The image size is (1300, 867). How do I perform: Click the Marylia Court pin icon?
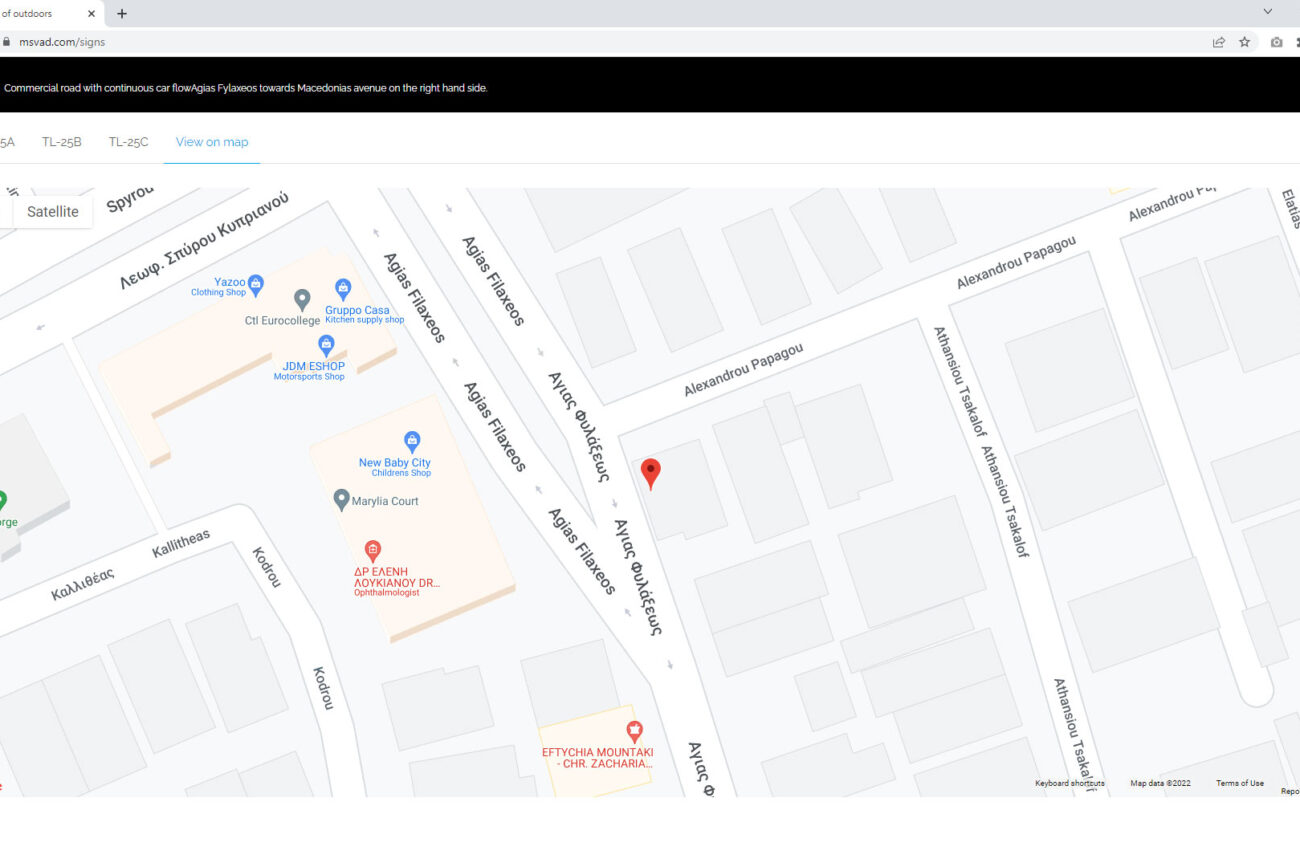point(341,500)
